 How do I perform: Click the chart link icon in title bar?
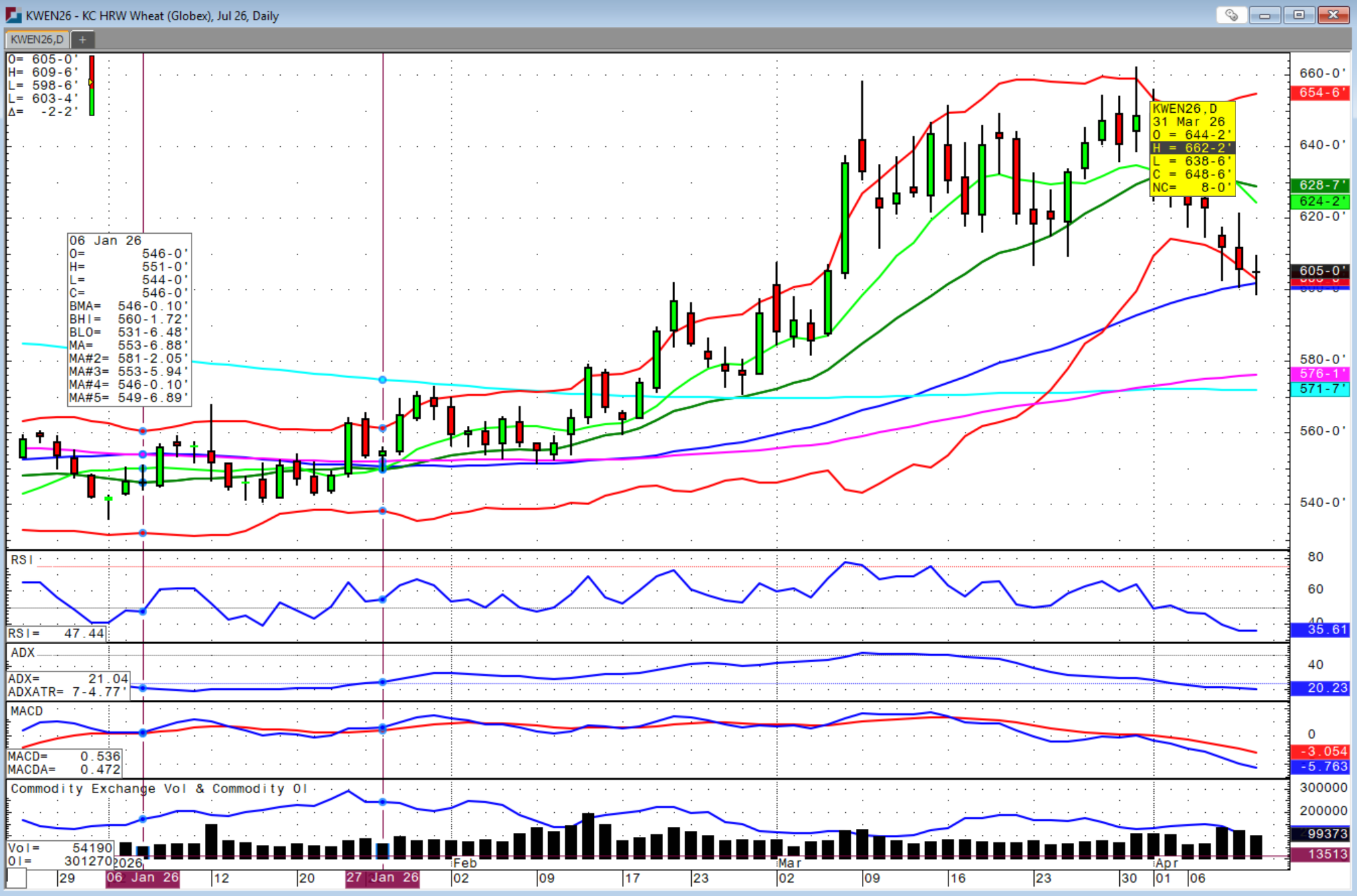click(1231, 15)
